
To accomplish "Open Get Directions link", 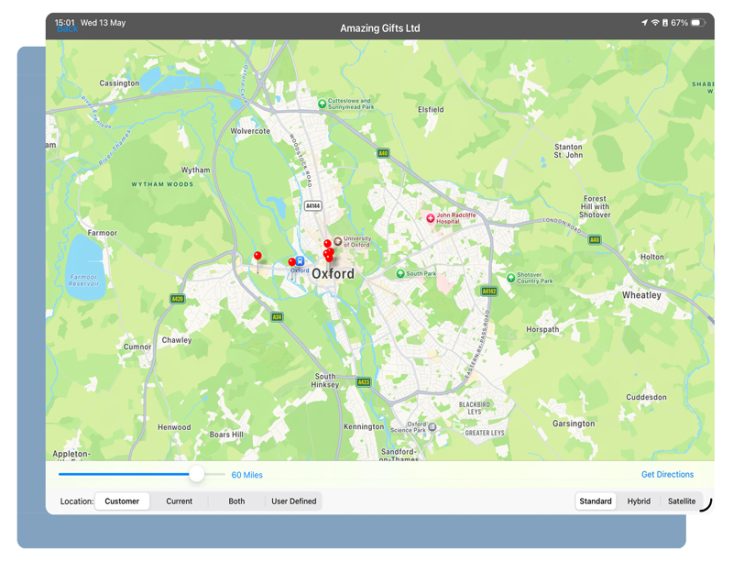I will [667, 474].
